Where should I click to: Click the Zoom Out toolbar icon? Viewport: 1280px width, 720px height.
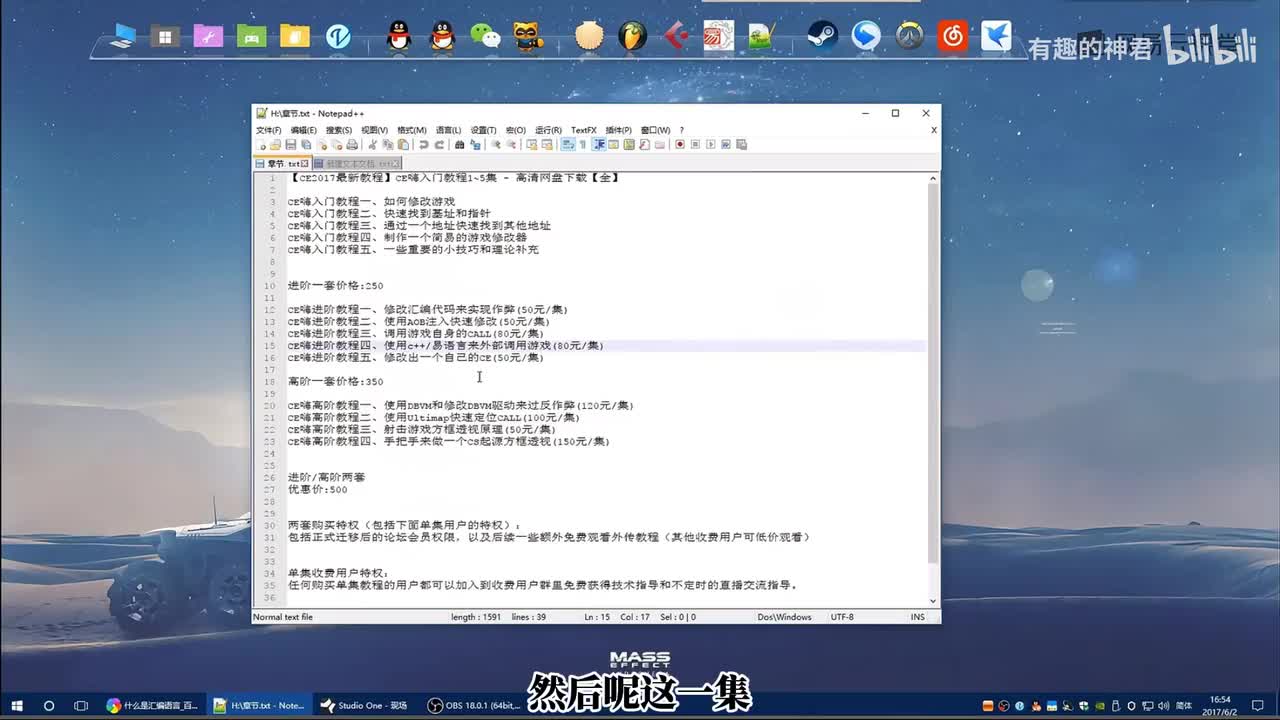[x=510, y=144]
